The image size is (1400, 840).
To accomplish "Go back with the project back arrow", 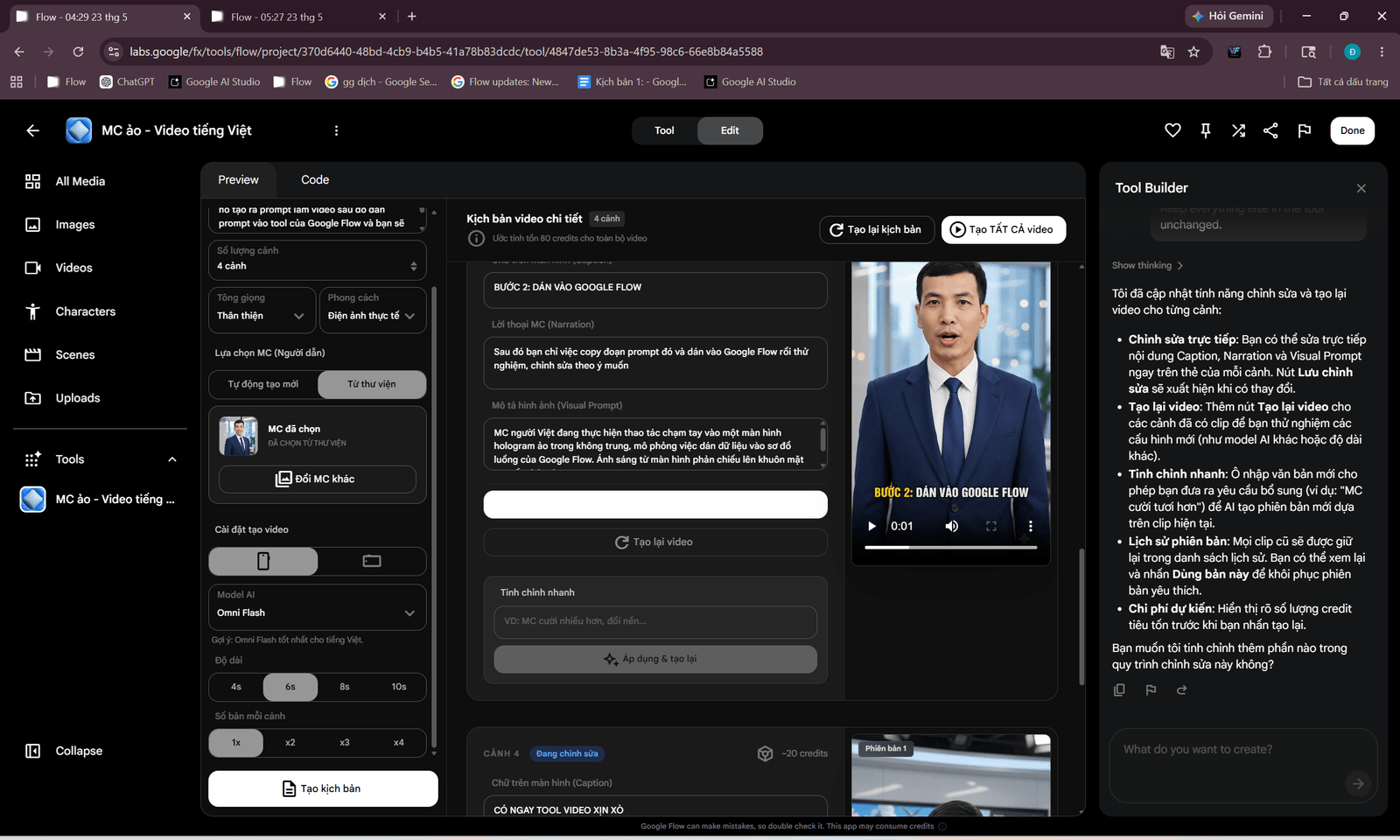I will coord(32,130).
